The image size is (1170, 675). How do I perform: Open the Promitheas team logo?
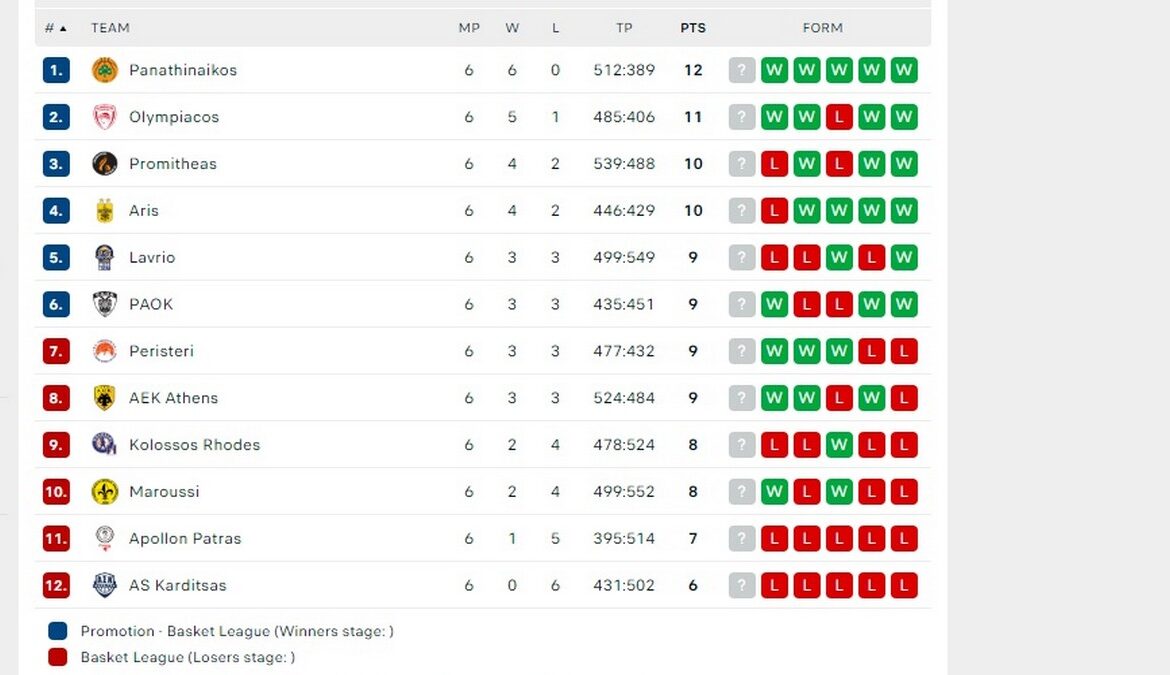[105, 164]
